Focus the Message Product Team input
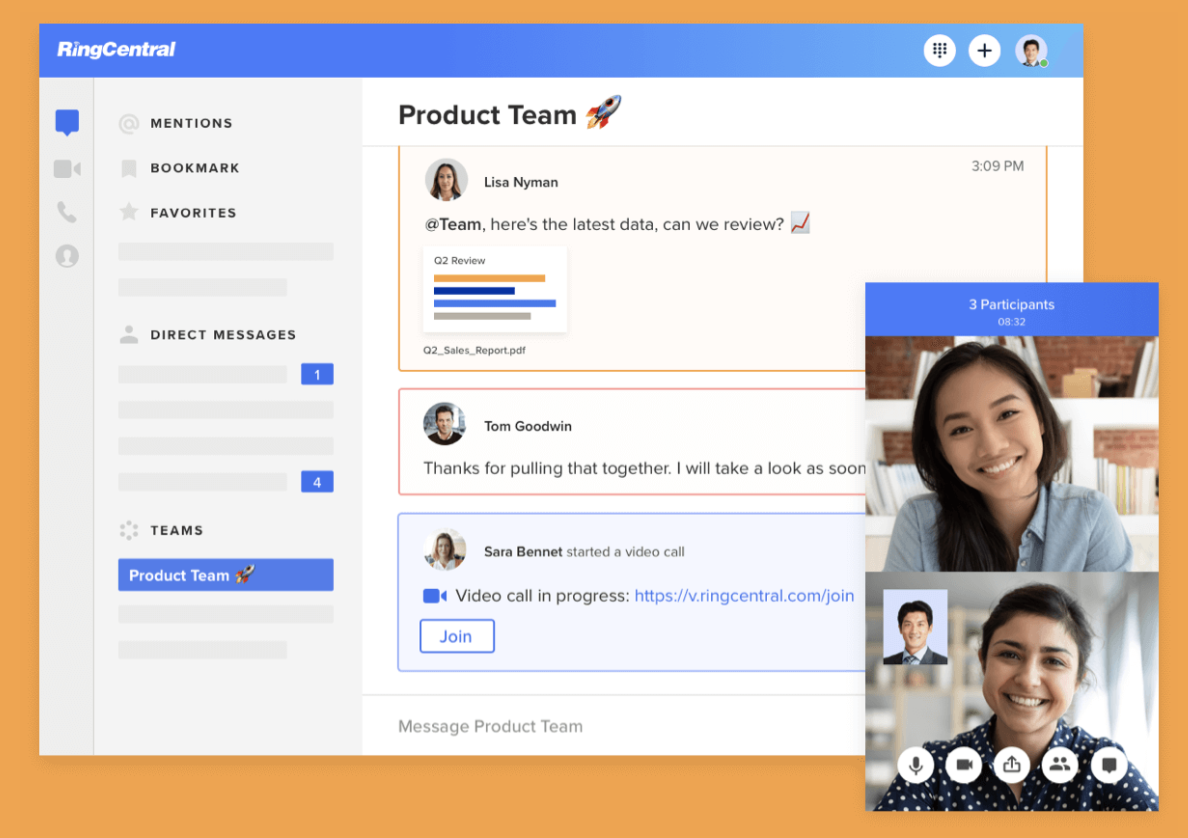1188x838 pixels. click(x=614, y=726)
